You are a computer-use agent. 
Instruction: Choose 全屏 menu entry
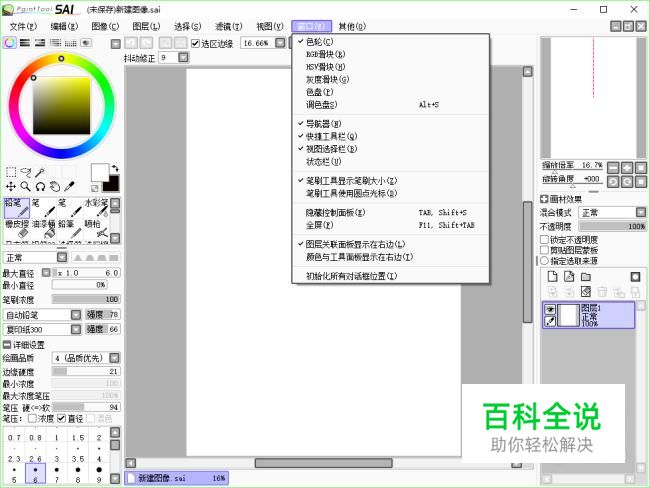(319, 225)
